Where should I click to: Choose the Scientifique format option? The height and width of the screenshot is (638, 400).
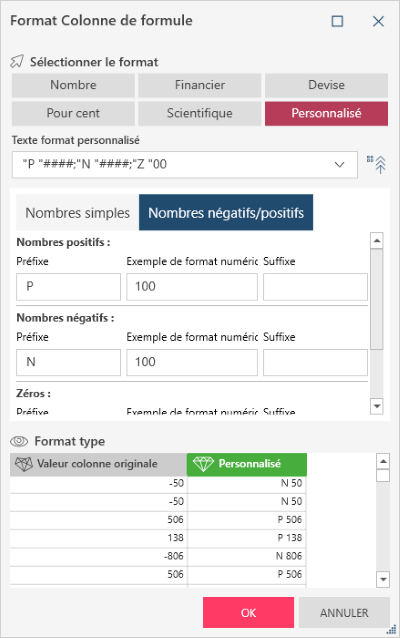coord(200,114)
